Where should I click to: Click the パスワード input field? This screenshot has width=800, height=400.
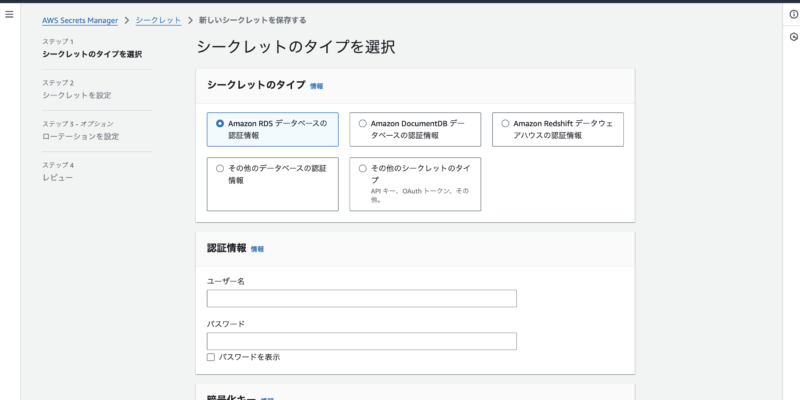point(361,341)
